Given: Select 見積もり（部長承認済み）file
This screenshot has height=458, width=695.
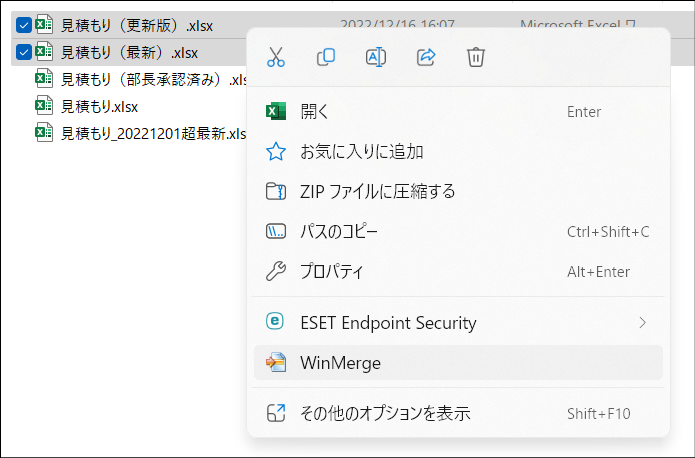Looking at the screenshot, I should (153, 79).
